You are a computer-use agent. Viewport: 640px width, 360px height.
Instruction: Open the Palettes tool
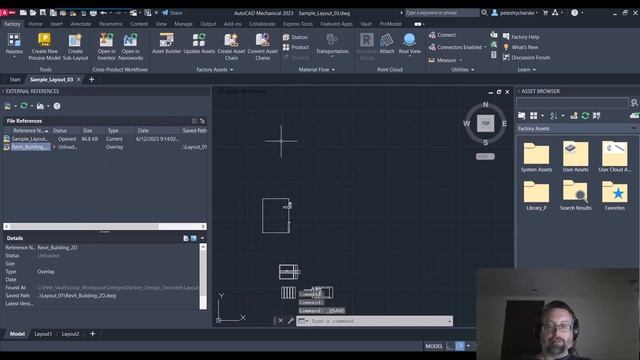point(14,45)
